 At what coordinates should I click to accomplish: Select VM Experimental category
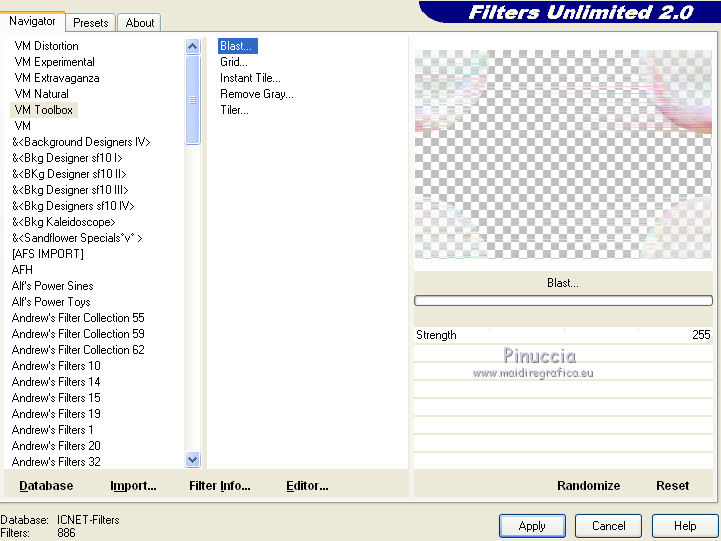click(54, 62)
